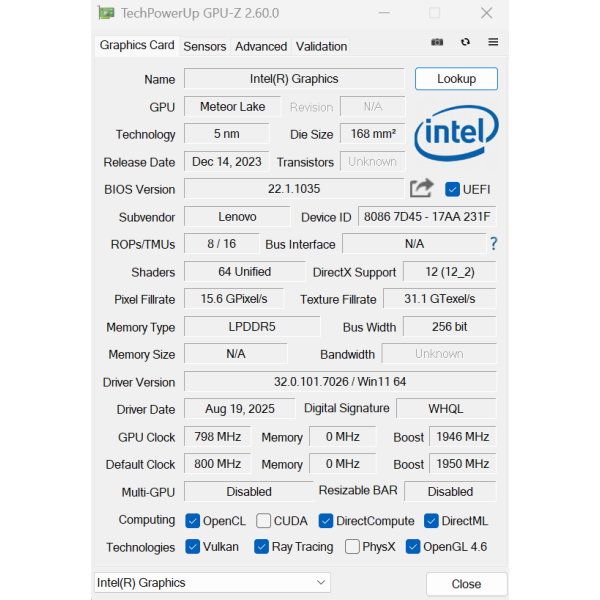Click the Default Clock Boost value 1950 MHz

click(463, 464)
